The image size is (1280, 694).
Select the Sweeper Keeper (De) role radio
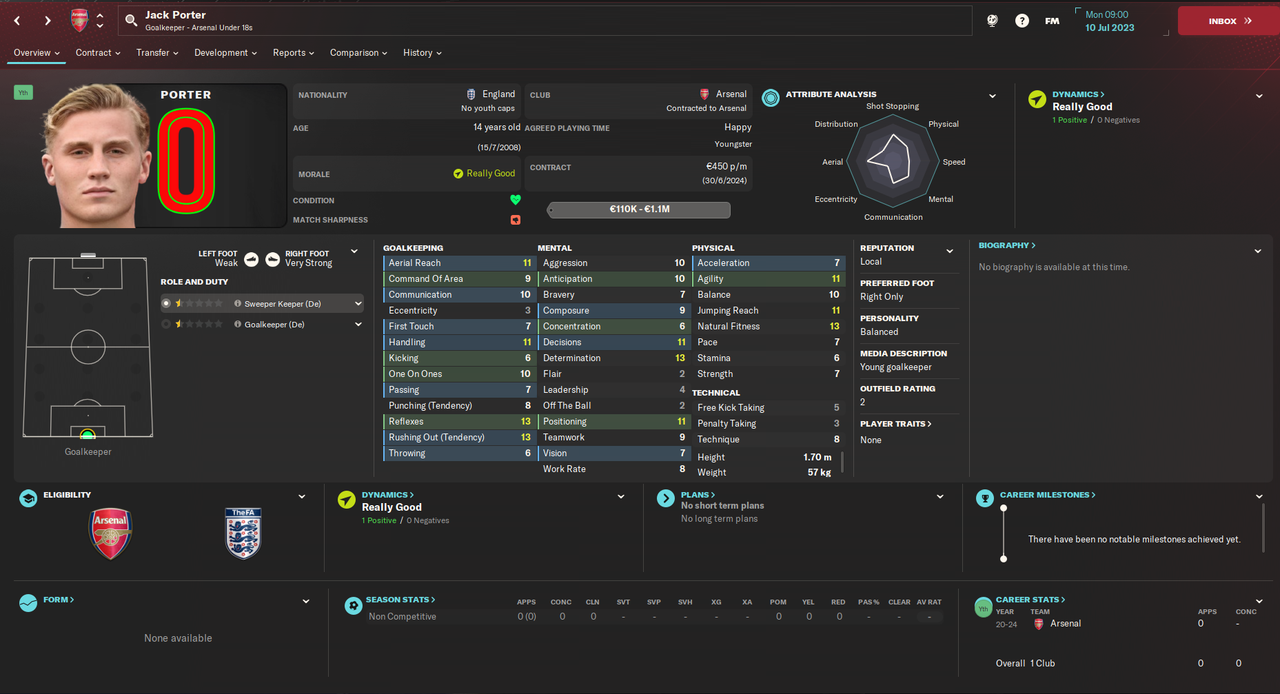tap(166, 303)
